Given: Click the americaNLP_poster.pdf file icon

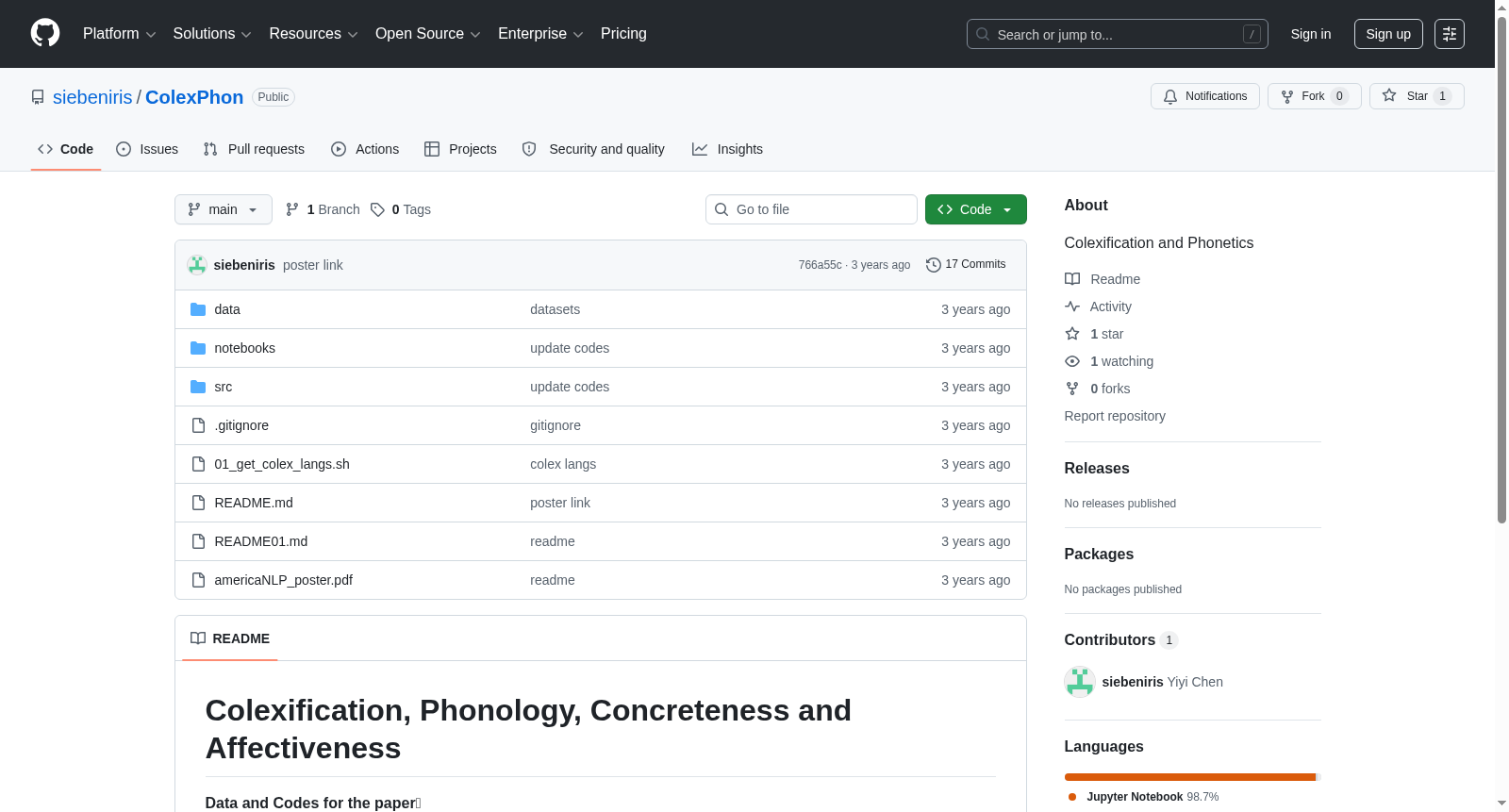Looking at the screenshot, I should coord(198,580).
